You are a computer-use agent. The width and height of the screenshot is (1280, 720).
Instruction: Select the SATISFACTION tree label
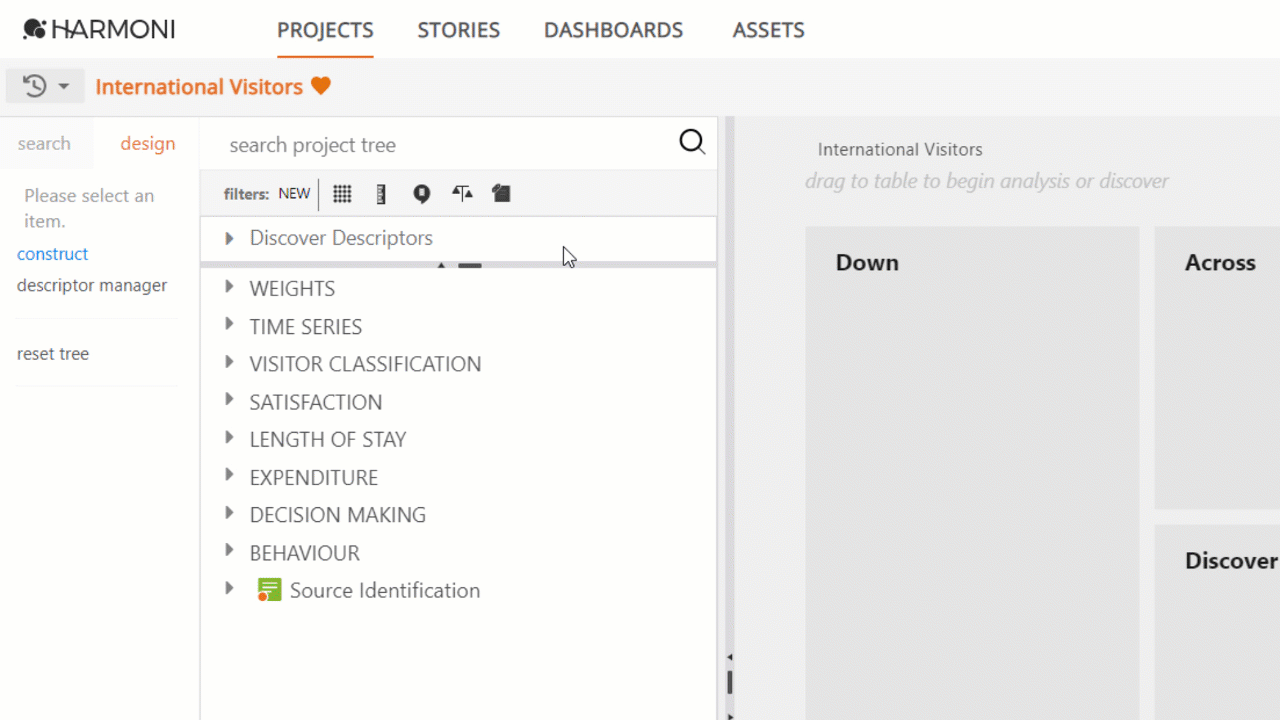316,402
